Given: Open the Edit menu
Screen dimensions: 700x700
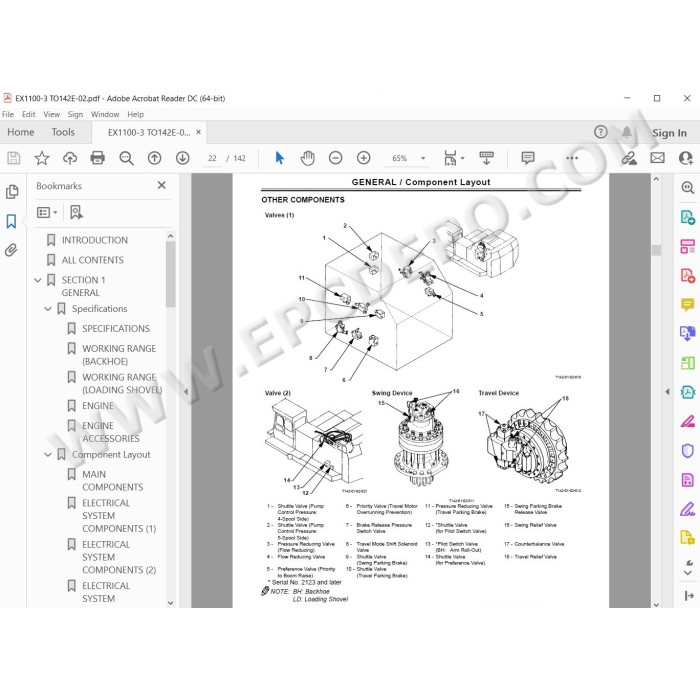Looking at the screenshot, I should coord(29,114).
